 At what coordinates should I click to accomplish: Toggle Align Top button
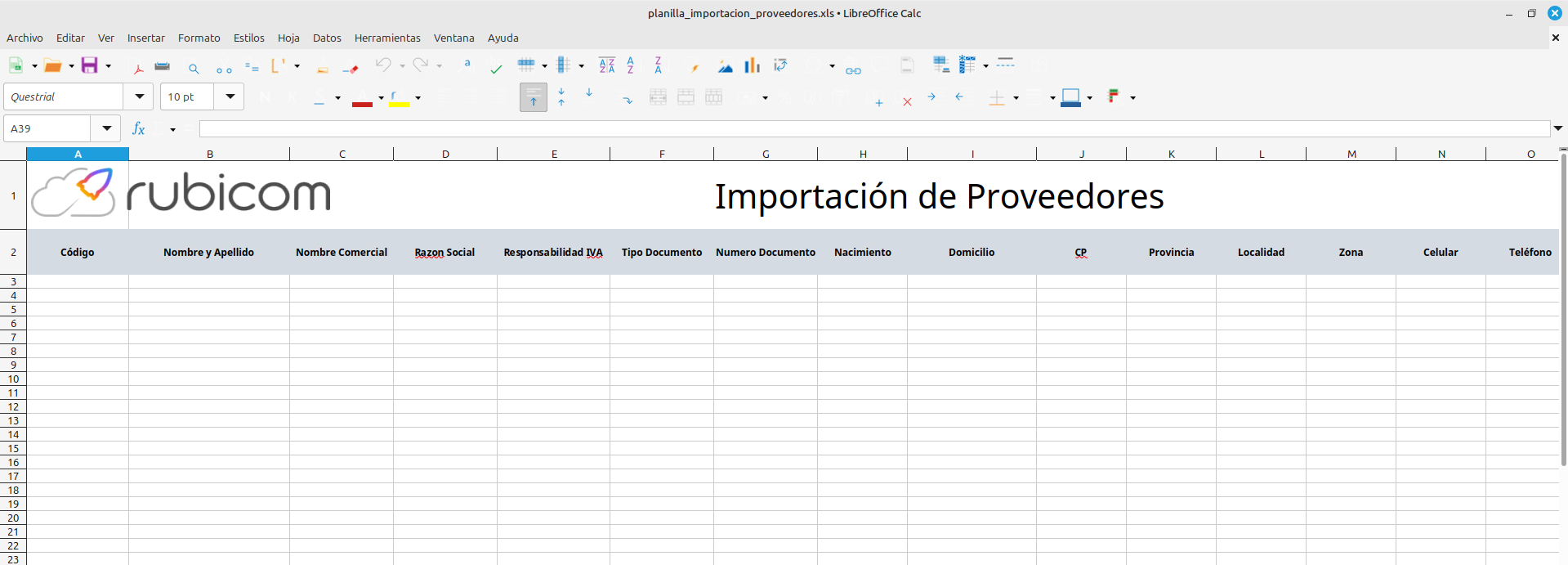click(533, 97)
